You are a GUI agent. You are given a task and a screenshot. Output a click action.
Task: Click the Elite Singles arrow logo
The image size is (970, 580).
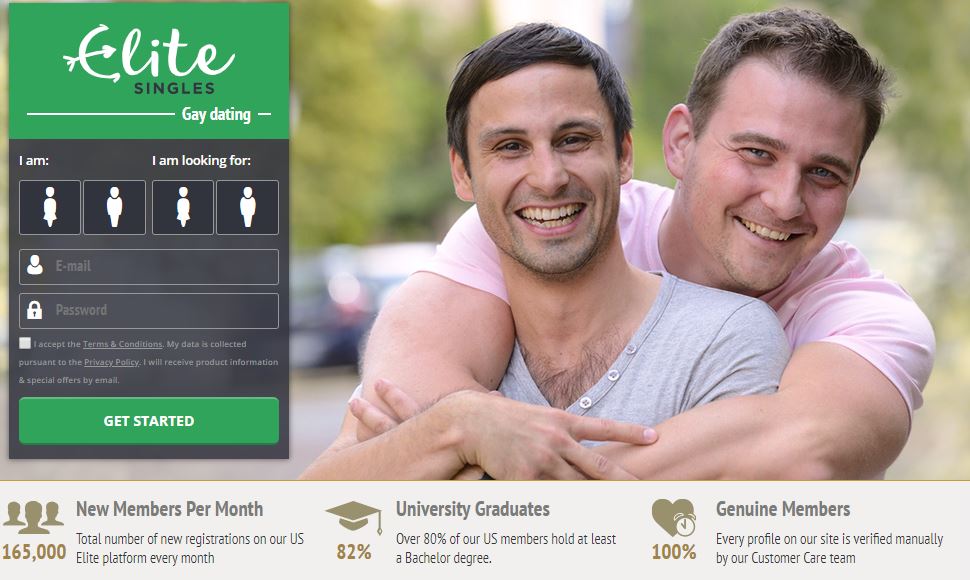coord(149,59)
